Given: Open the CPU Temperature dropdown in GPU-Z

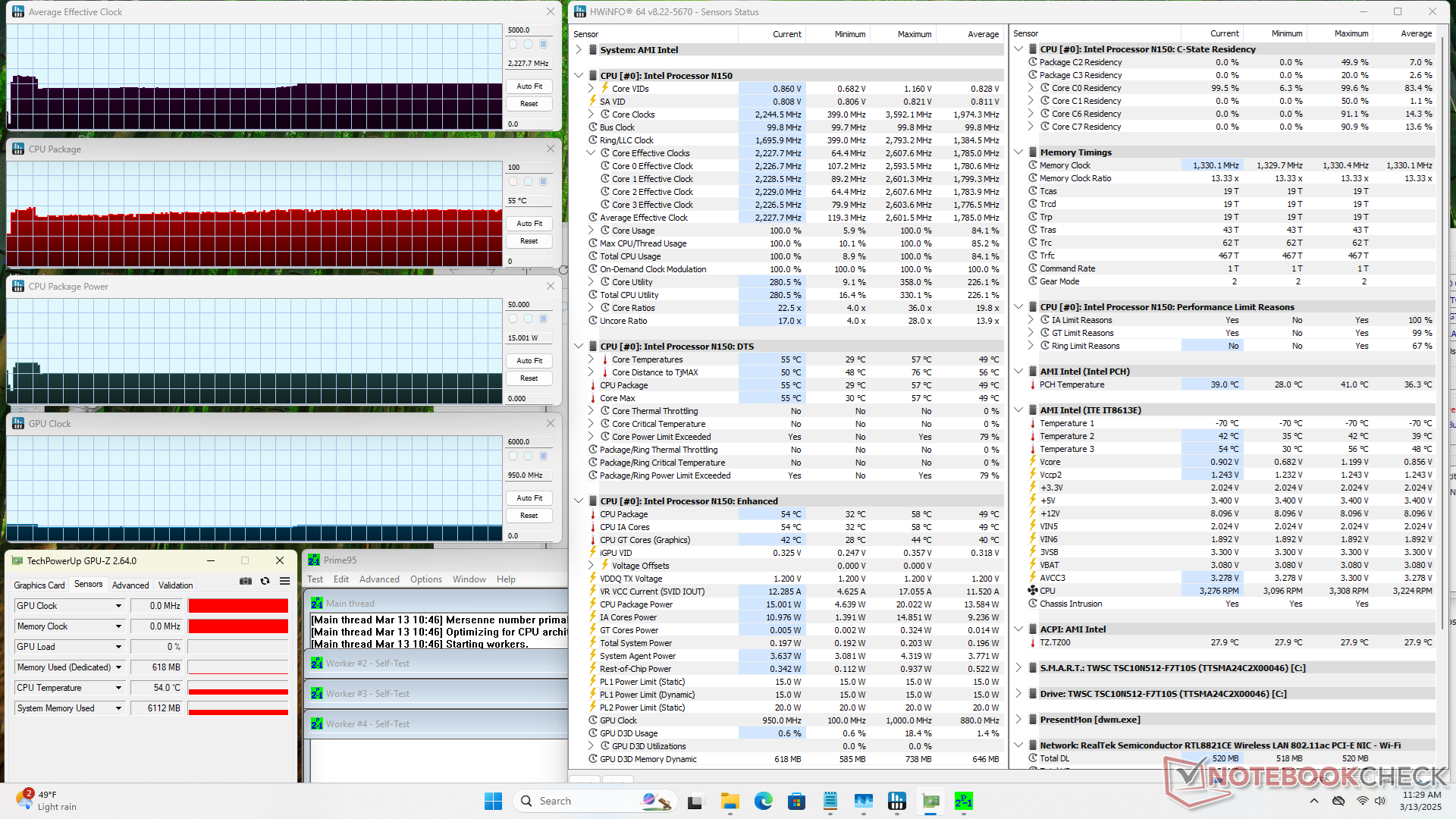Looking at the screenshot, I should point(118,688).
